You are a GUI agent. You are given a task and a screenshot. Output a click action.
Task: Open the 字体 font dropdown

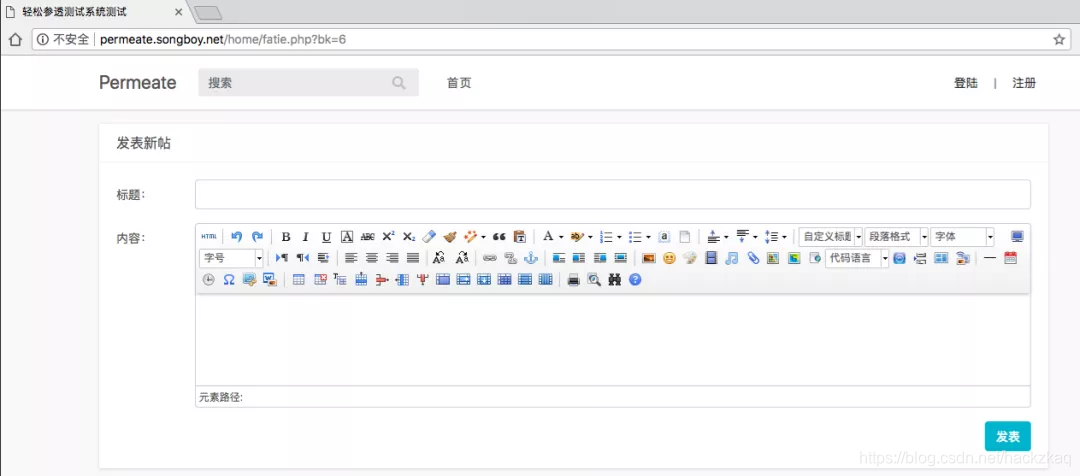(962, 236)
